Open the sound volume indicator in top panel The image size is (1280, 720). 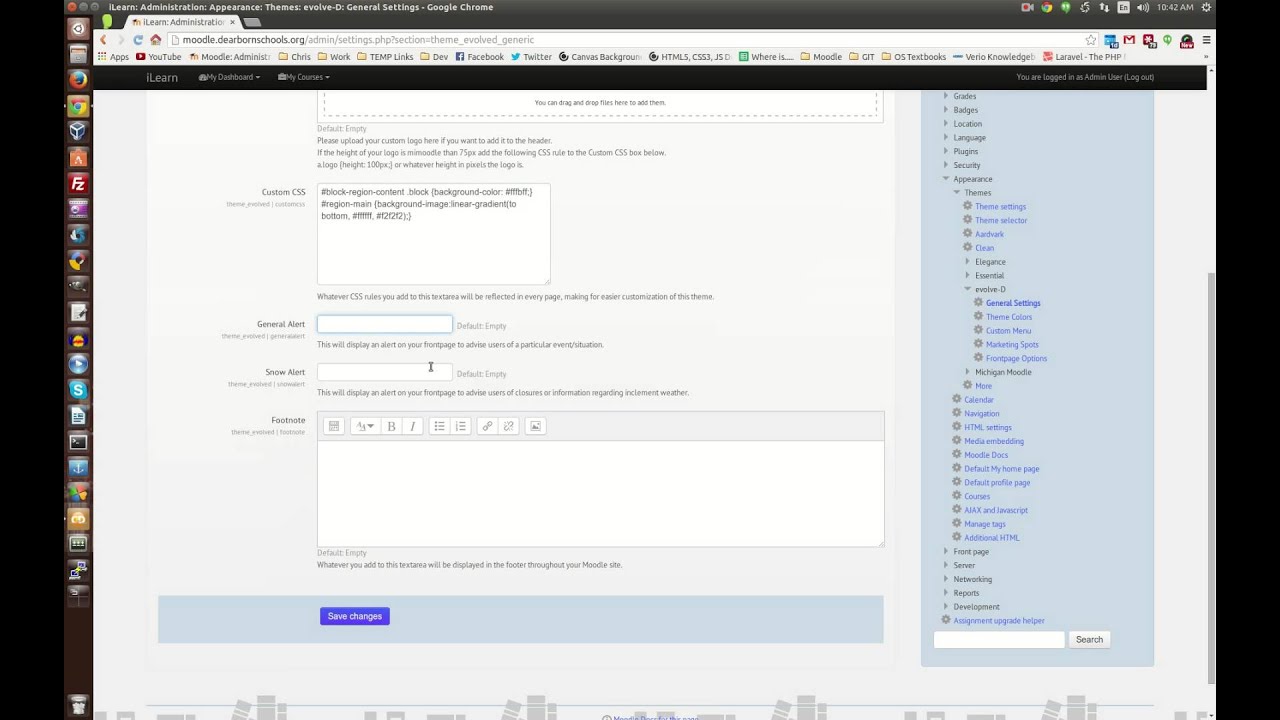(x=1143, y=7)
